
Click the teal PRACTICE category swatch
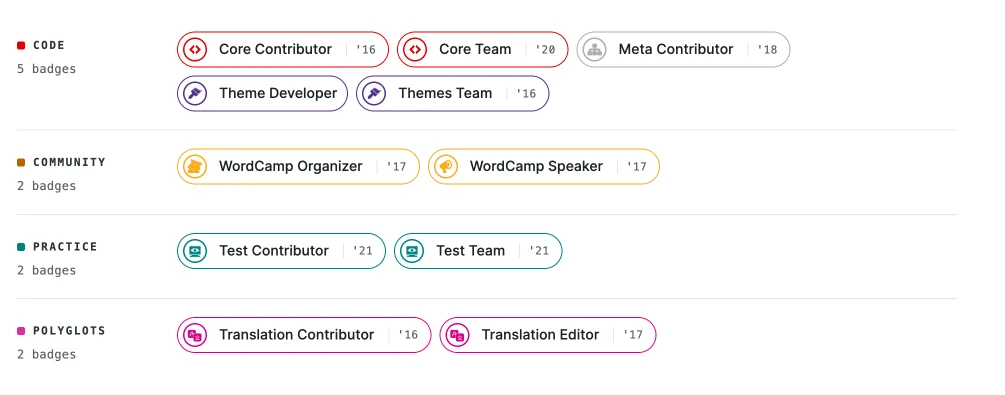point(21,247)
